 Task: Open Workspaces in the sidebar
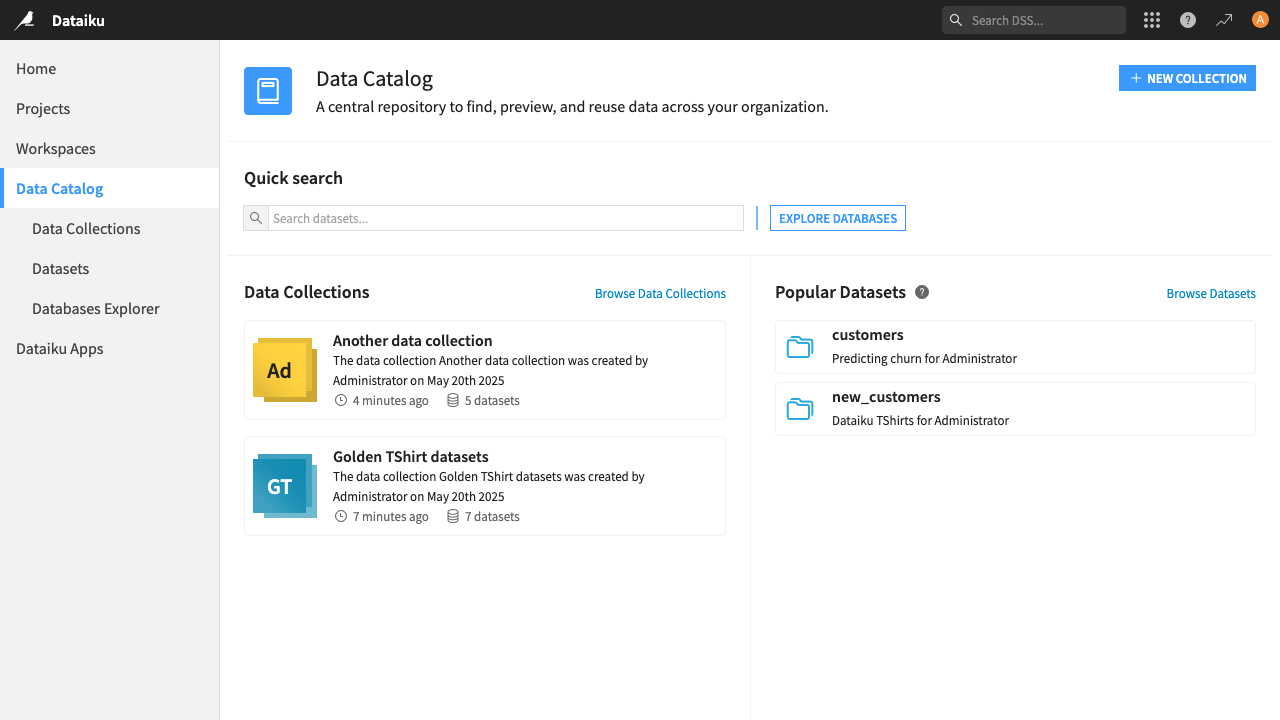tap(109, 148)
